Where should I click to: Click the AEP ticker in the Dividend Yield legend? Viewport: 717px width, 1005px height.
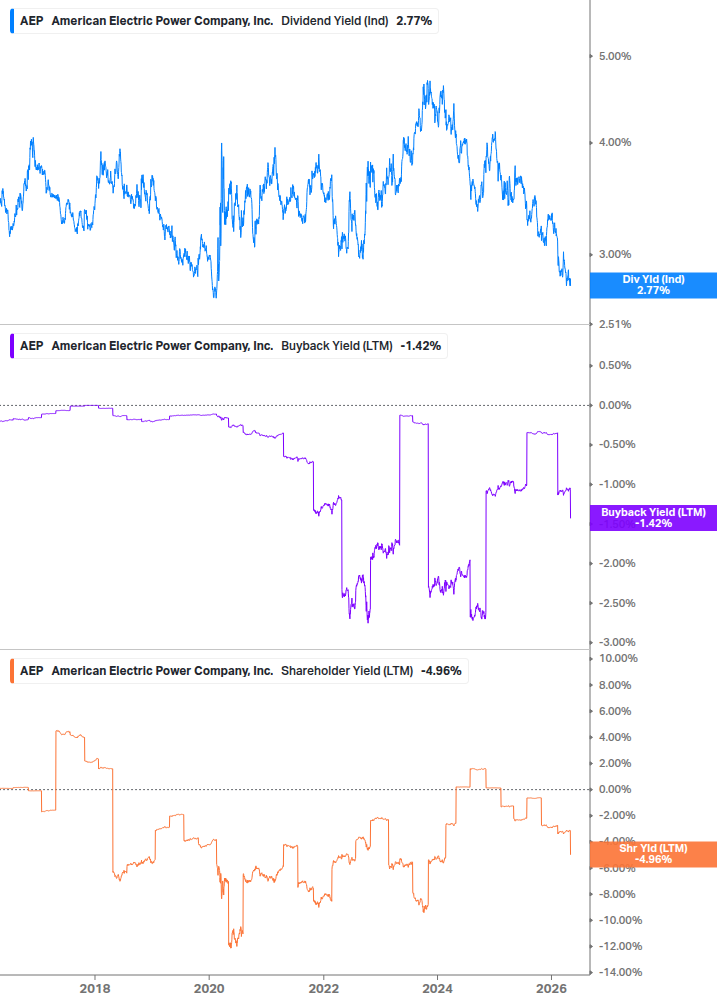point(31,21)
